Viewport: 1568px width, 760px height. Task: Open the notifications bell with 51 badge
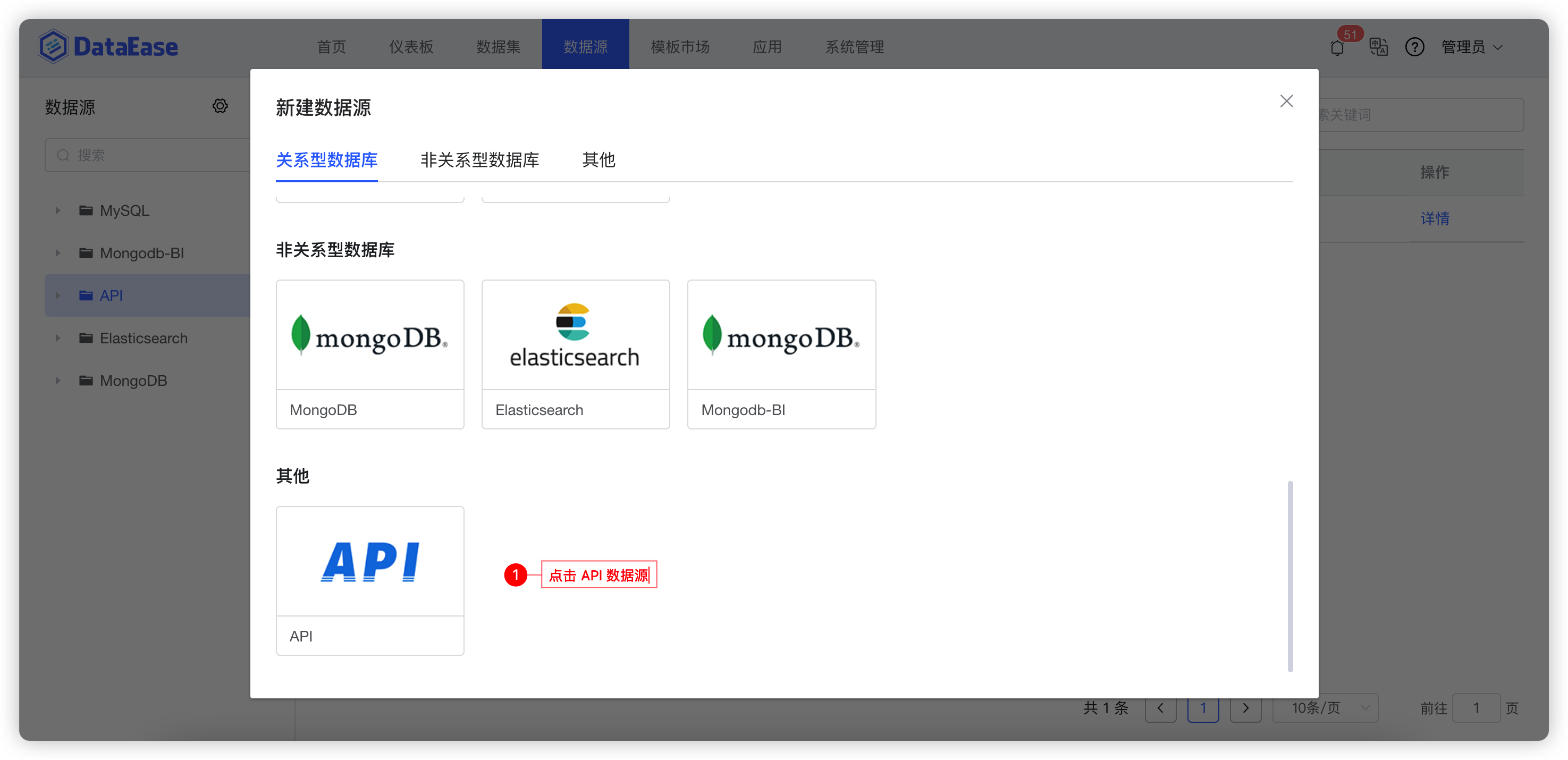pos(1337,47)
